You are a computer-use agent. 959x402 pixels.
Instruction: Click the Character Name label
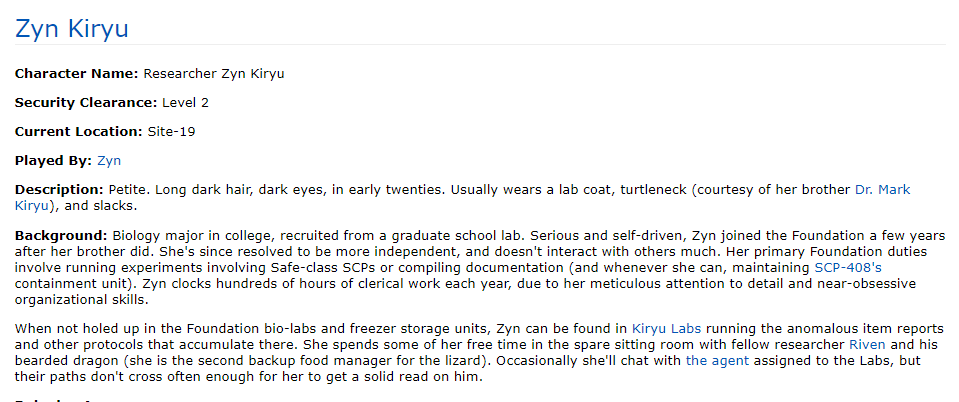(x=77, y=74)
